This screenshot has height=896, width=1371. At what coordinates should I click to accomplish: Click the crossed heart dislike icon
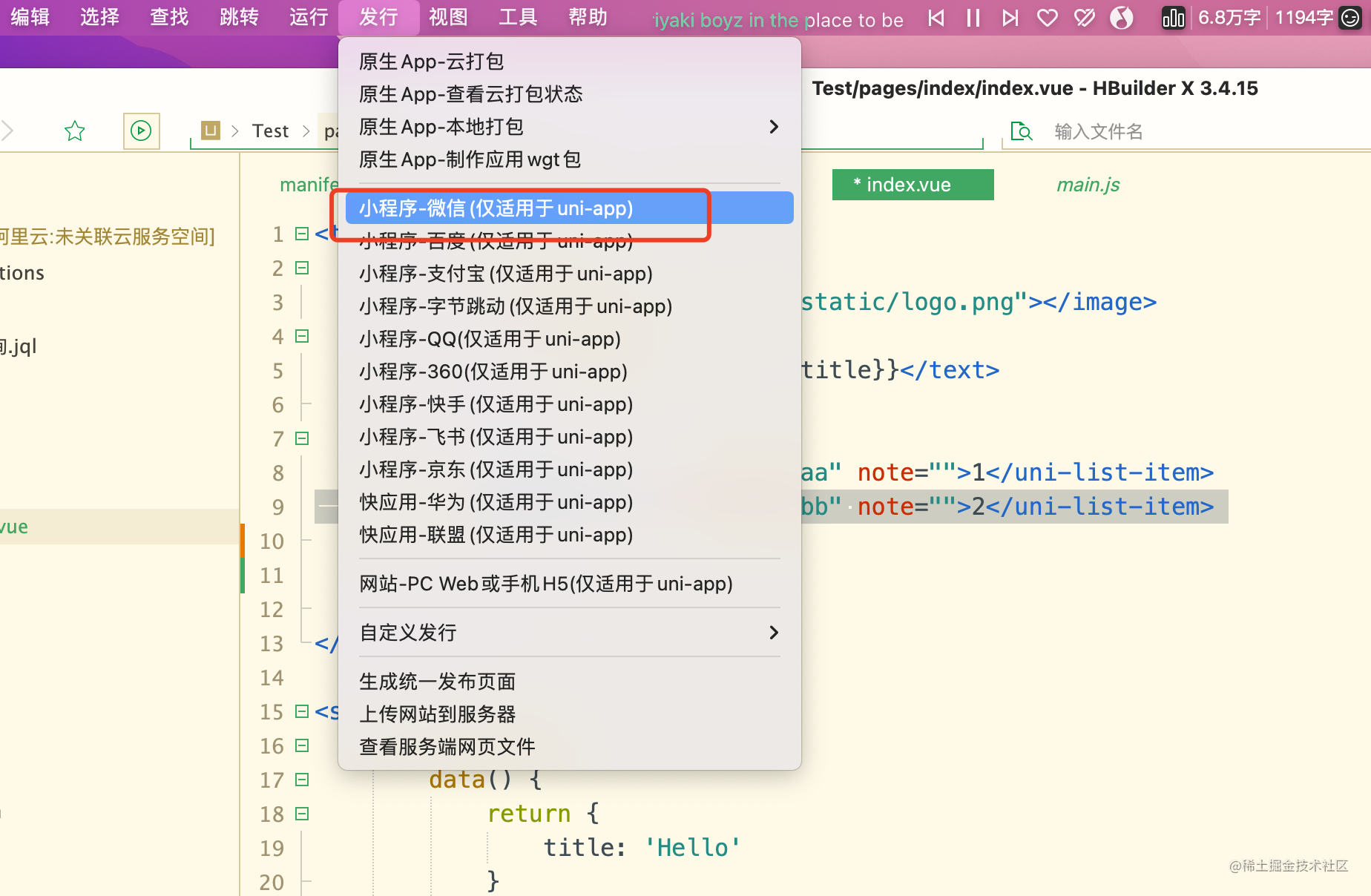pos(1085,18)
